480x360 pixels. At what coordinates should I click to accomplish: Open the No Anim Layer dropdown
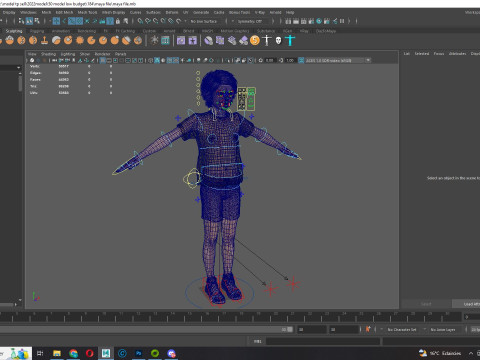pyautogui.click(x=443, y=329)
